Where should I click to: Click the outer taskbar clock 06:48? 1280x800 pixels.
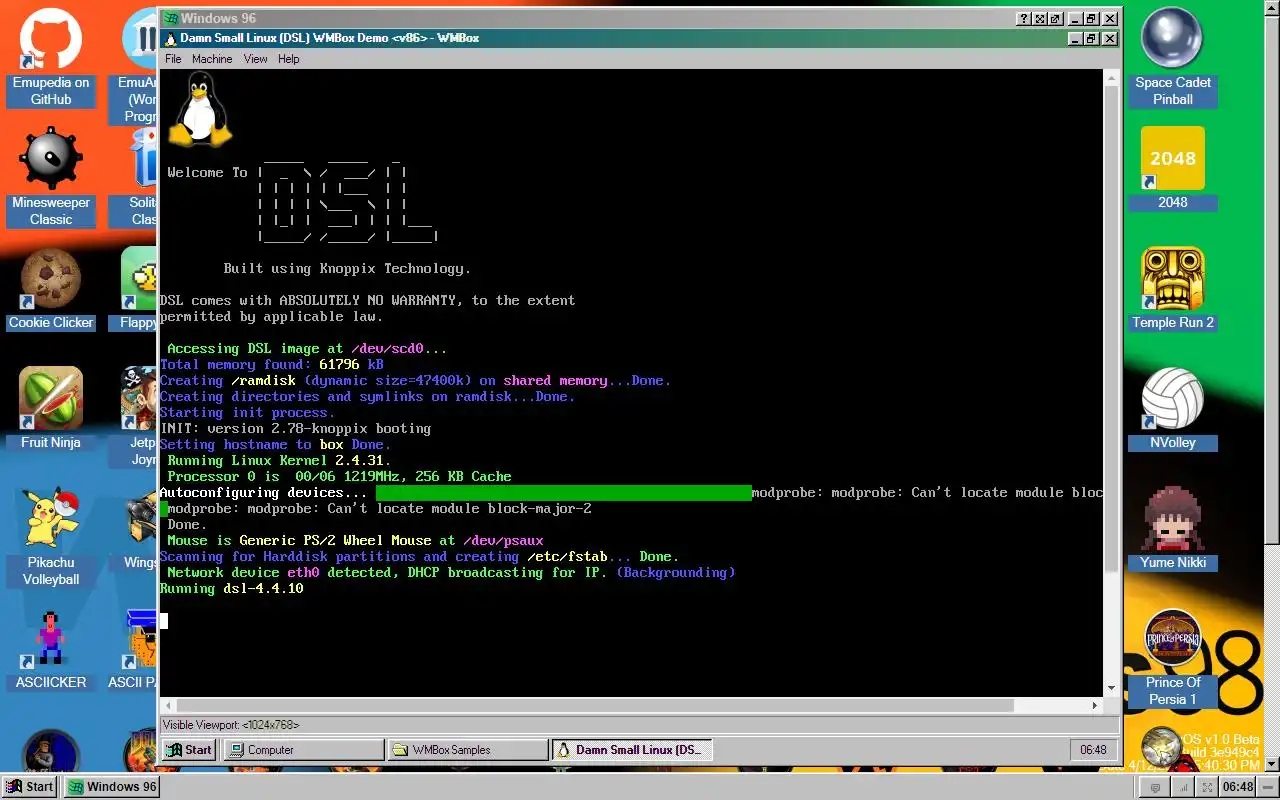(x=1238, y=787)
